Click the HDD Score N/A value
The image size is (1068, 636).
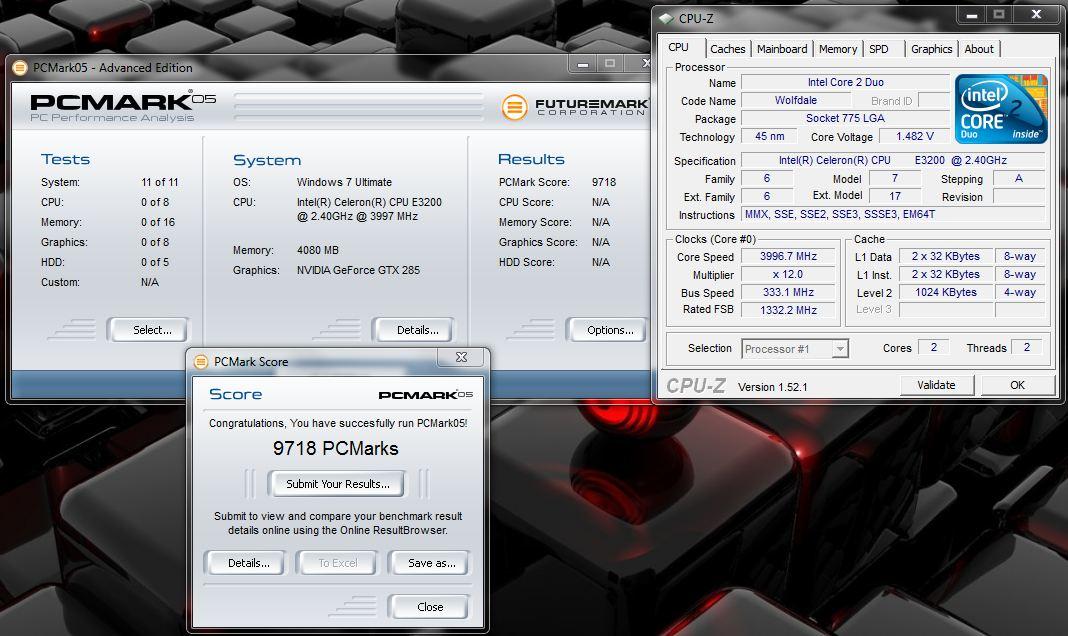pos(600,262)
